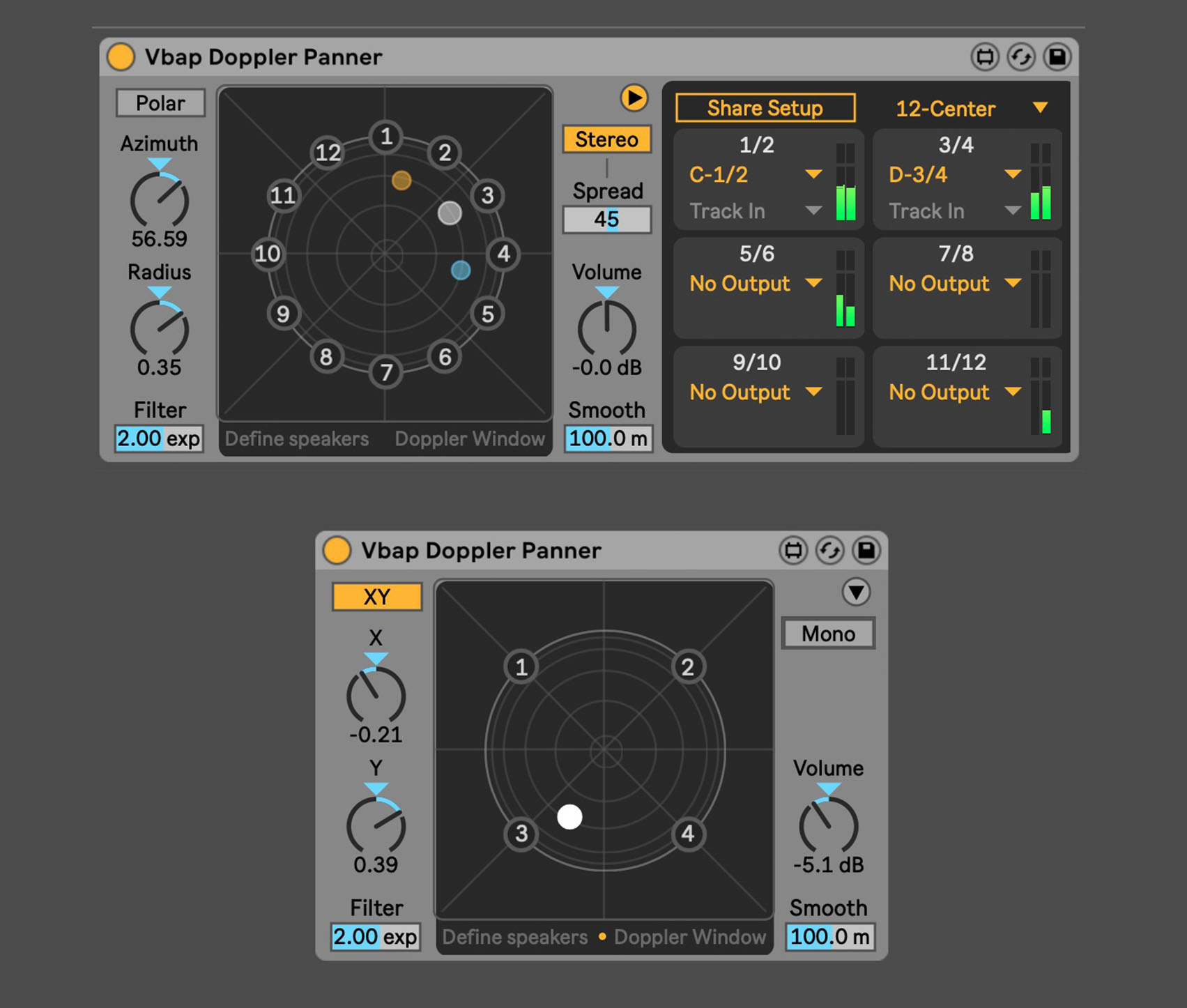Click the Azimuth knob on top device

tap(160, 201)
